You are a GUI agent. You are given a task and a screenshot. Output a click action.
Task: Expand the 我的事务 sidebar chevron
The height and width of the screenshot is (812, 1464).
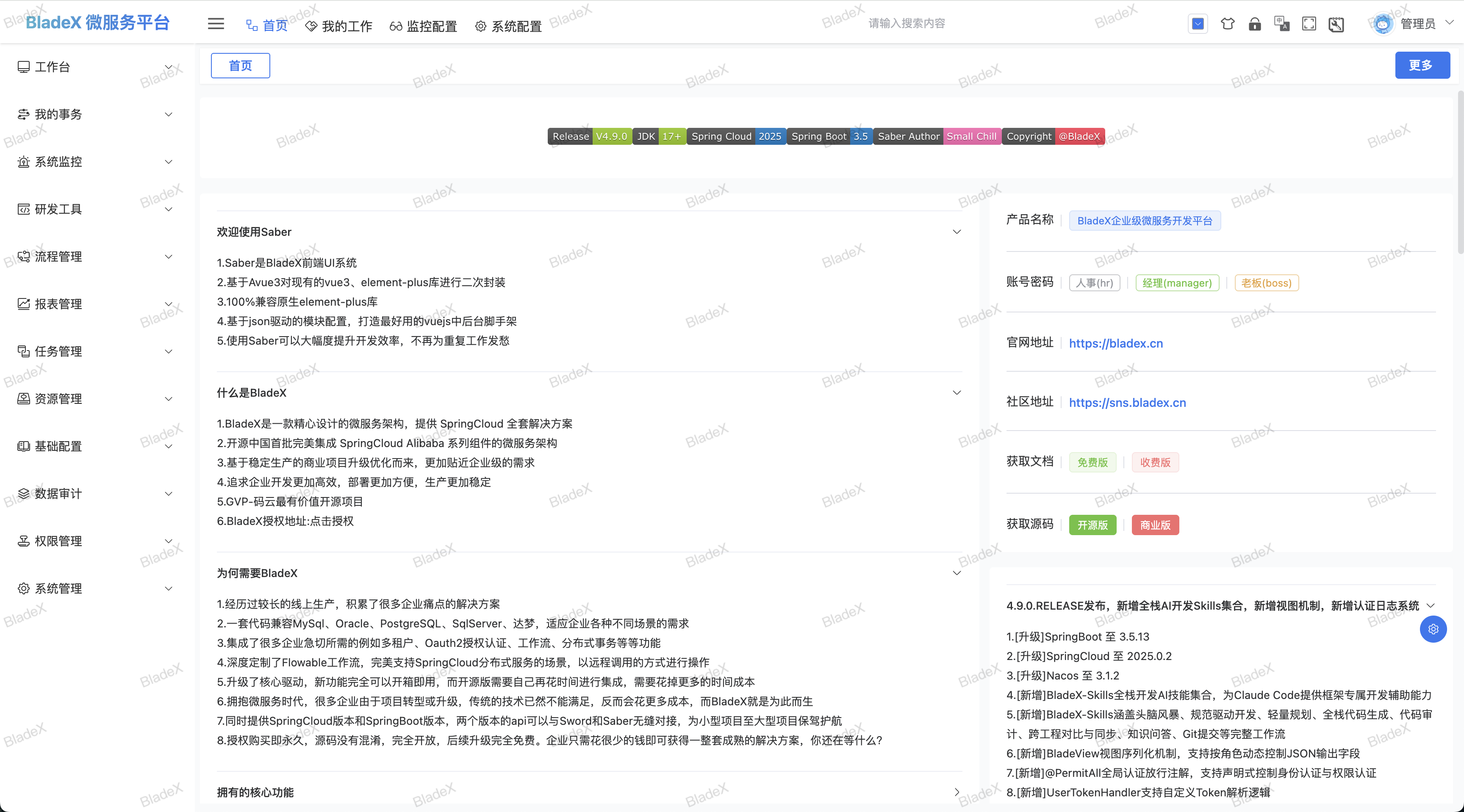coord(169,114)
